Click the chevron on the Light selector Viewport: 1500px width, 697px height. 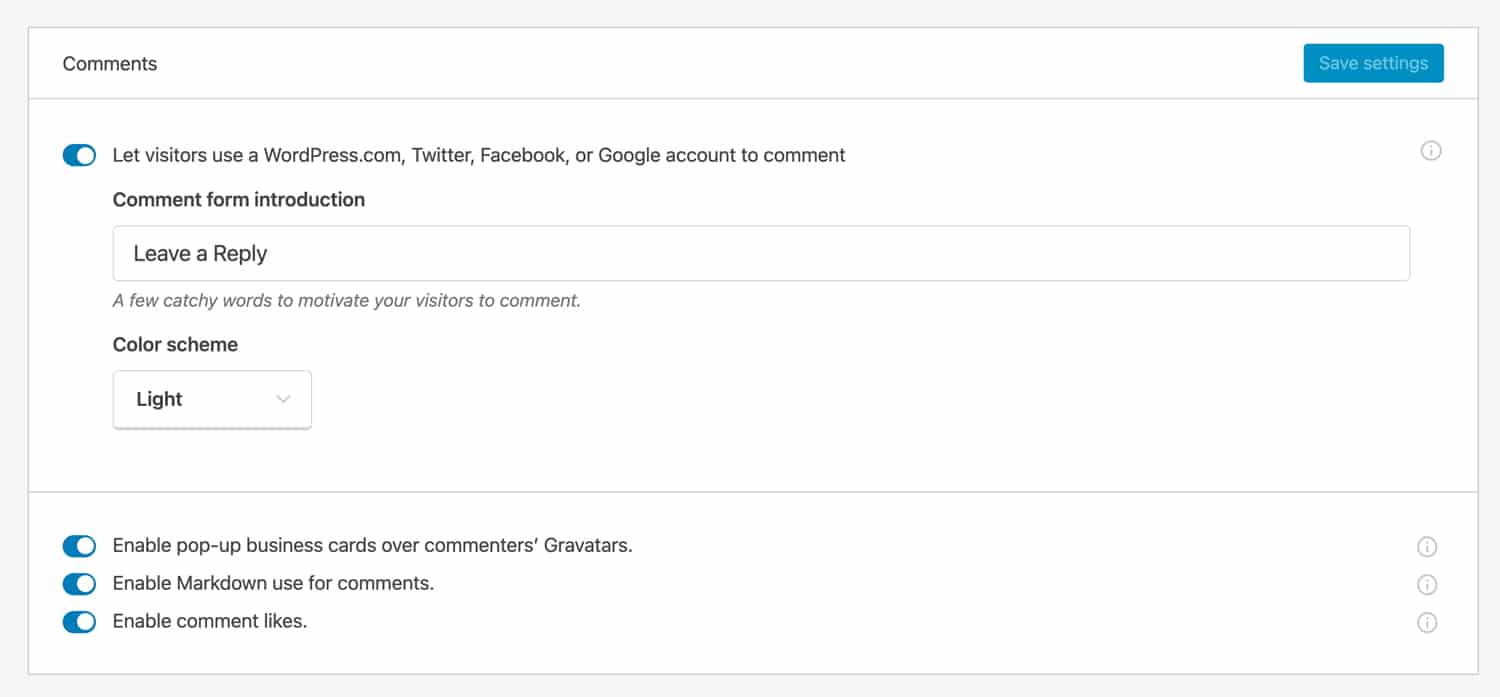[283, 399]
